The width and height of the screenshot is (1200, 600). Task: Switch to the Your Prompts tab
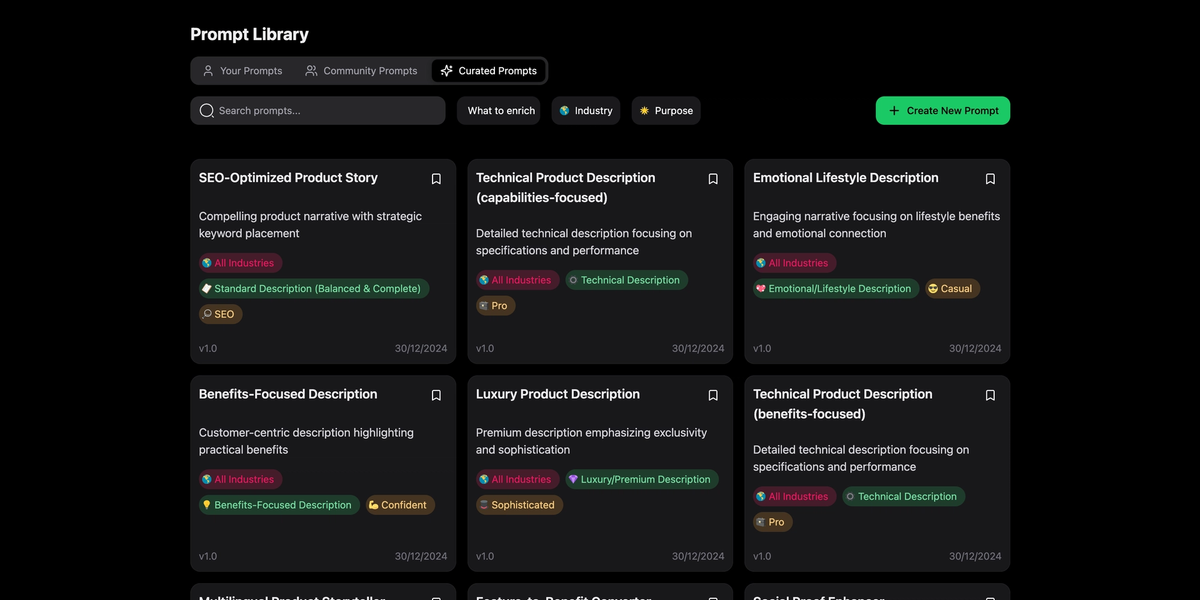click(243, 70)
